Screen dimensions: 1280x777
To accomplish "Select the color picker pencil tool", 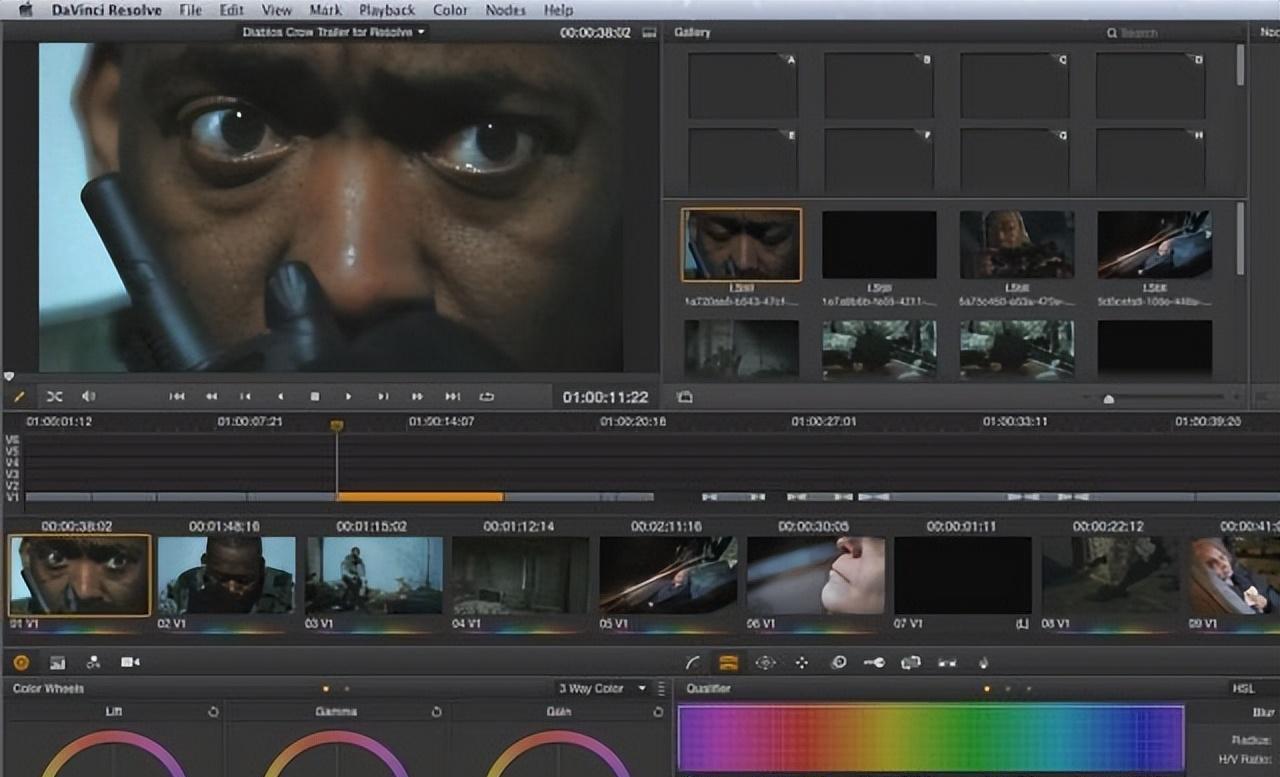I will (19, 397).
